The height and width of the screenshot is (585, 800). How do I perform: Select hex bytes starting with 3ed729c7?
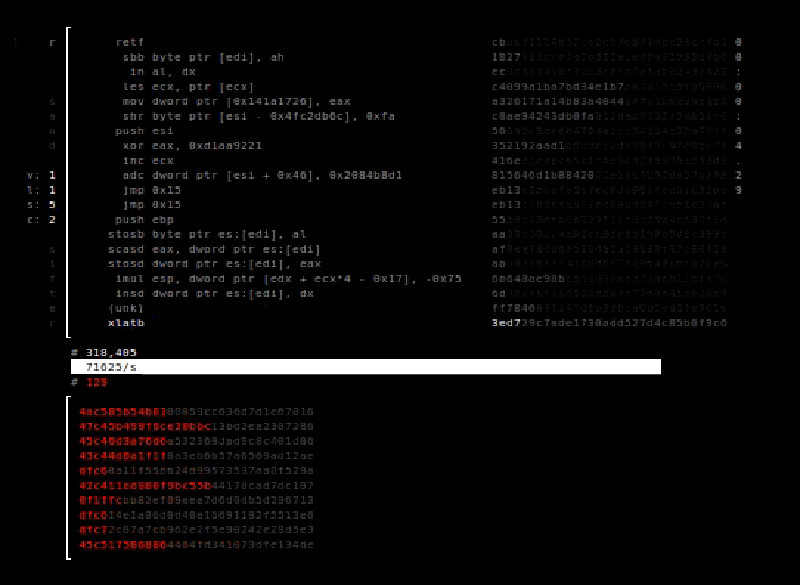click(609, 323)
